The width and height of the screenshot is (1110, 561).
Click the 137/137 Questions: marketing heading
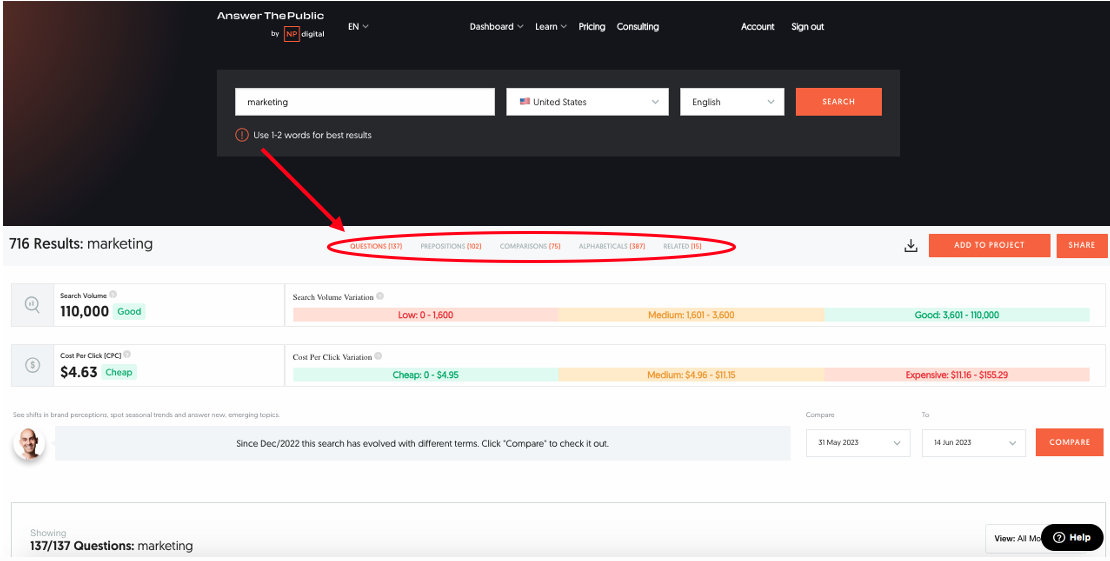click(112, 546)
